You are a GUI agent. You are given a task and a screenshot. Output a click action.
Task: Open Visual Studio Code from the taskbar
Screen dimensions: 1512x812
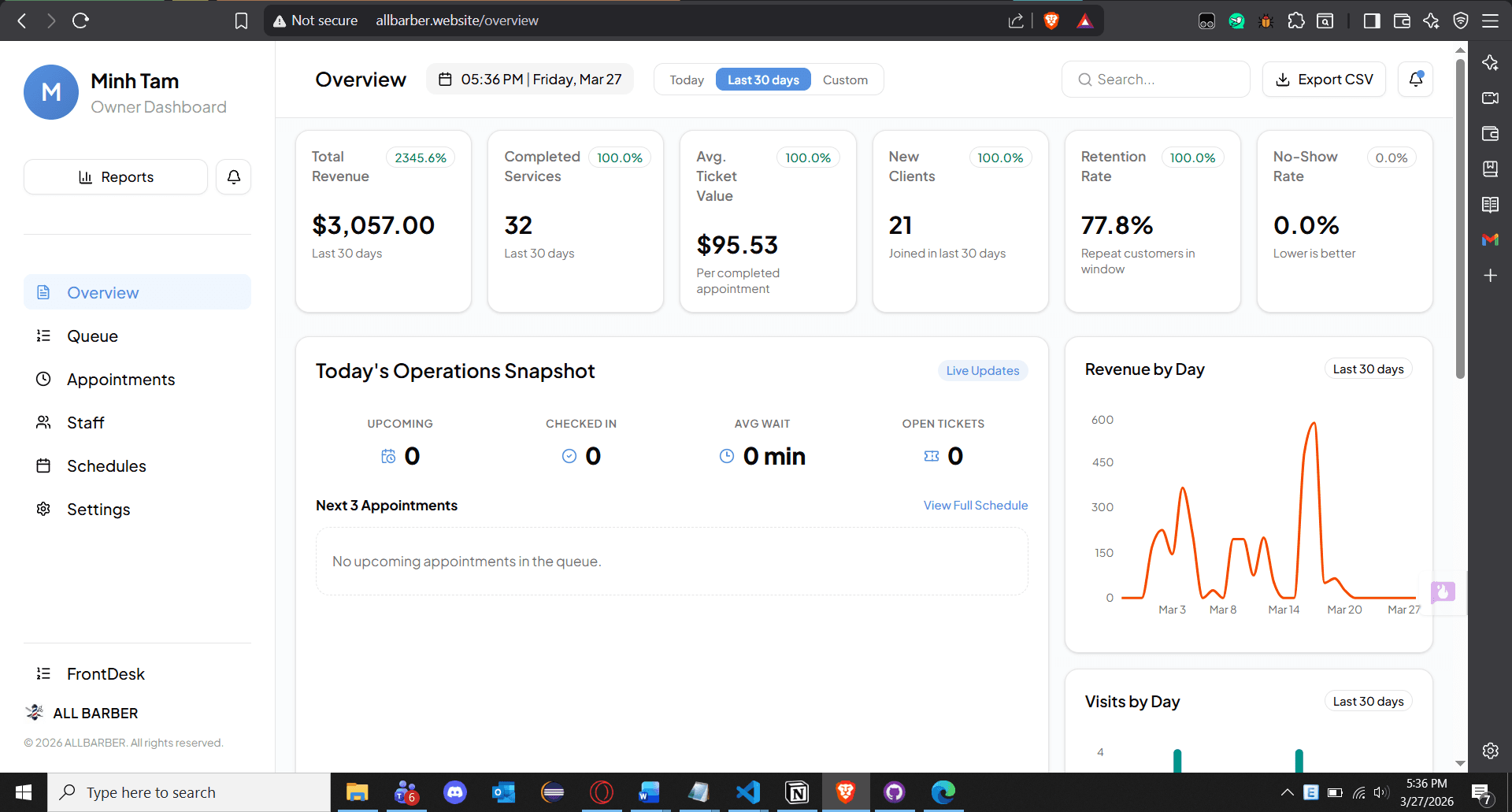tap(747, 792)
